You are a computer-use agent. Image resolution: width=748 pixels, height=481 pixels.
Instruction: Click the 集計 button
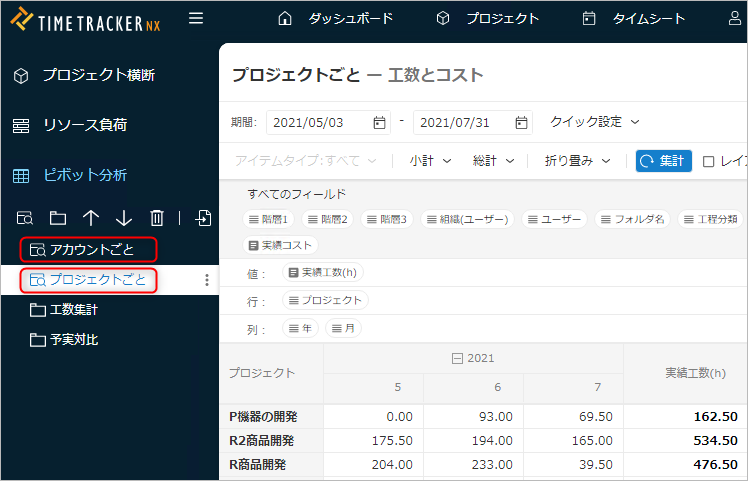(x=663, y=161)
